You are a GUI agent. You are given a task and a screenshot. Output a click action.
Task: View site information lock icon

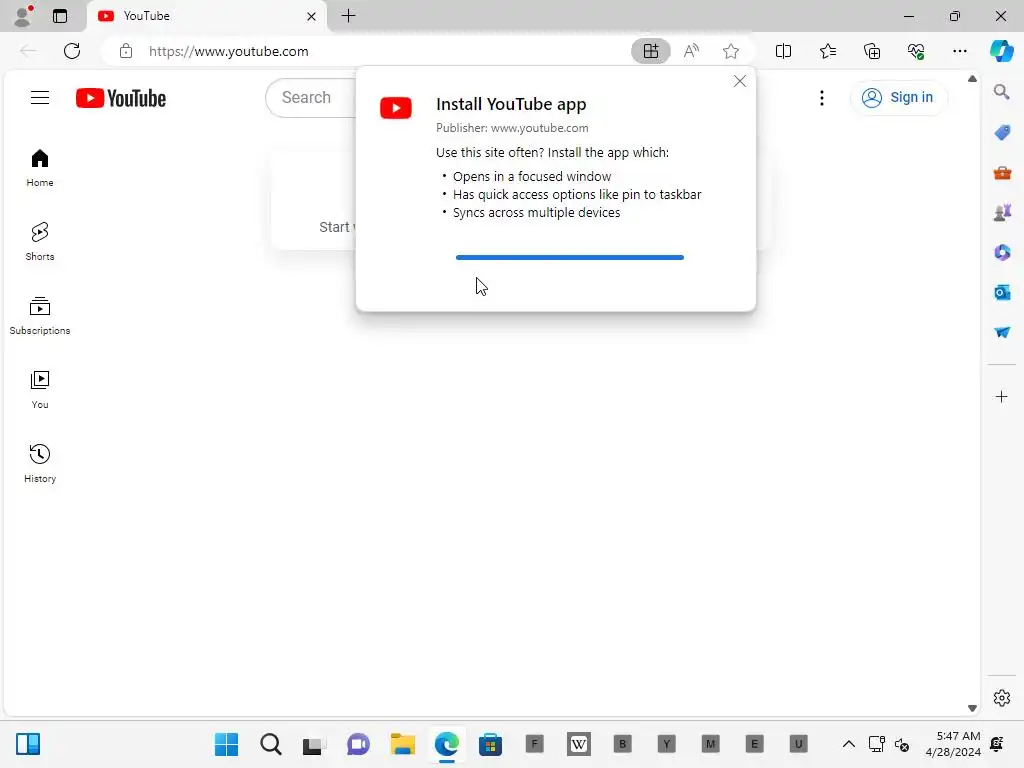(126, 51)
